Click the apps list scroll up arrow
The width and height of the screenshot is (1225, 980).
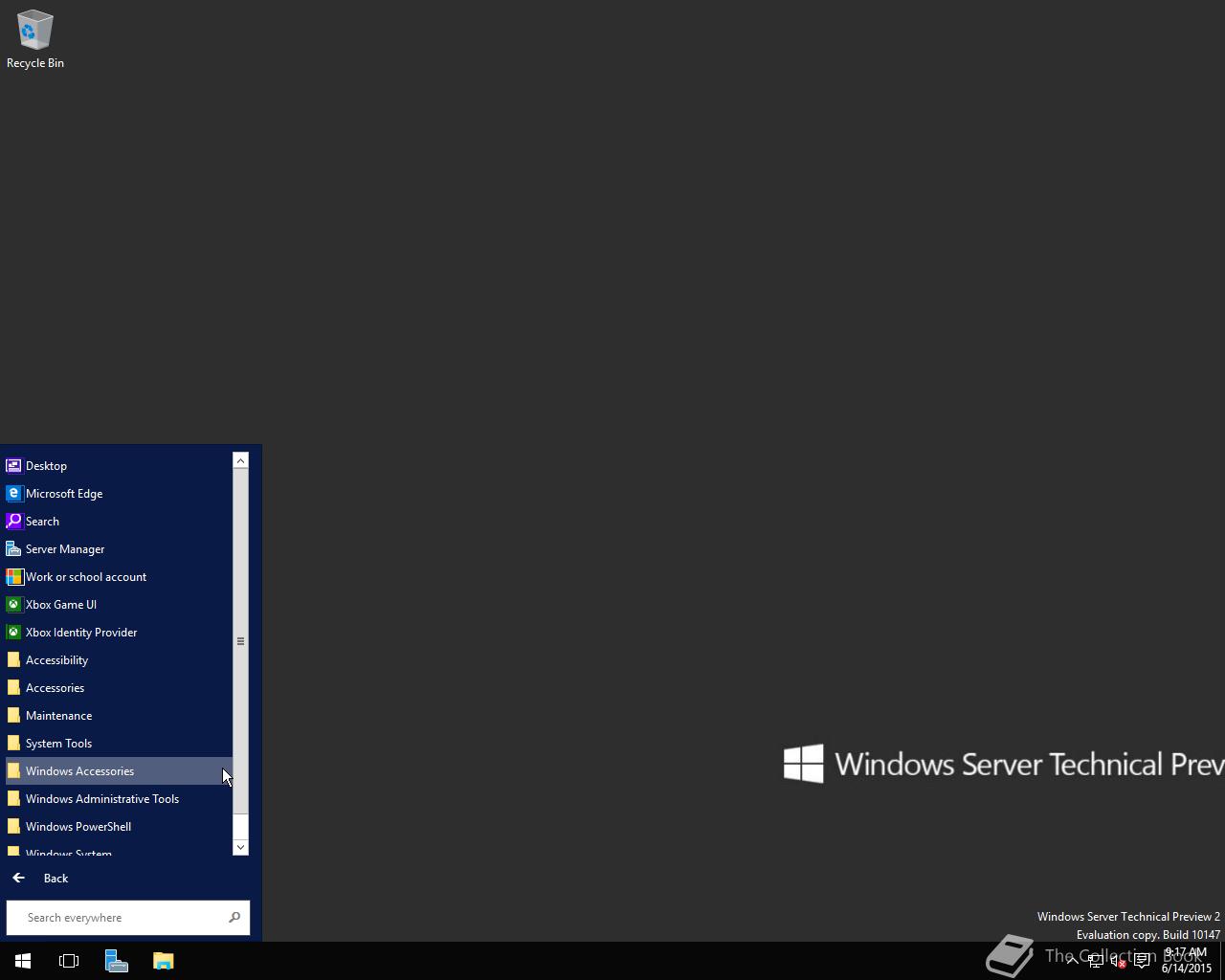point(240,461)
